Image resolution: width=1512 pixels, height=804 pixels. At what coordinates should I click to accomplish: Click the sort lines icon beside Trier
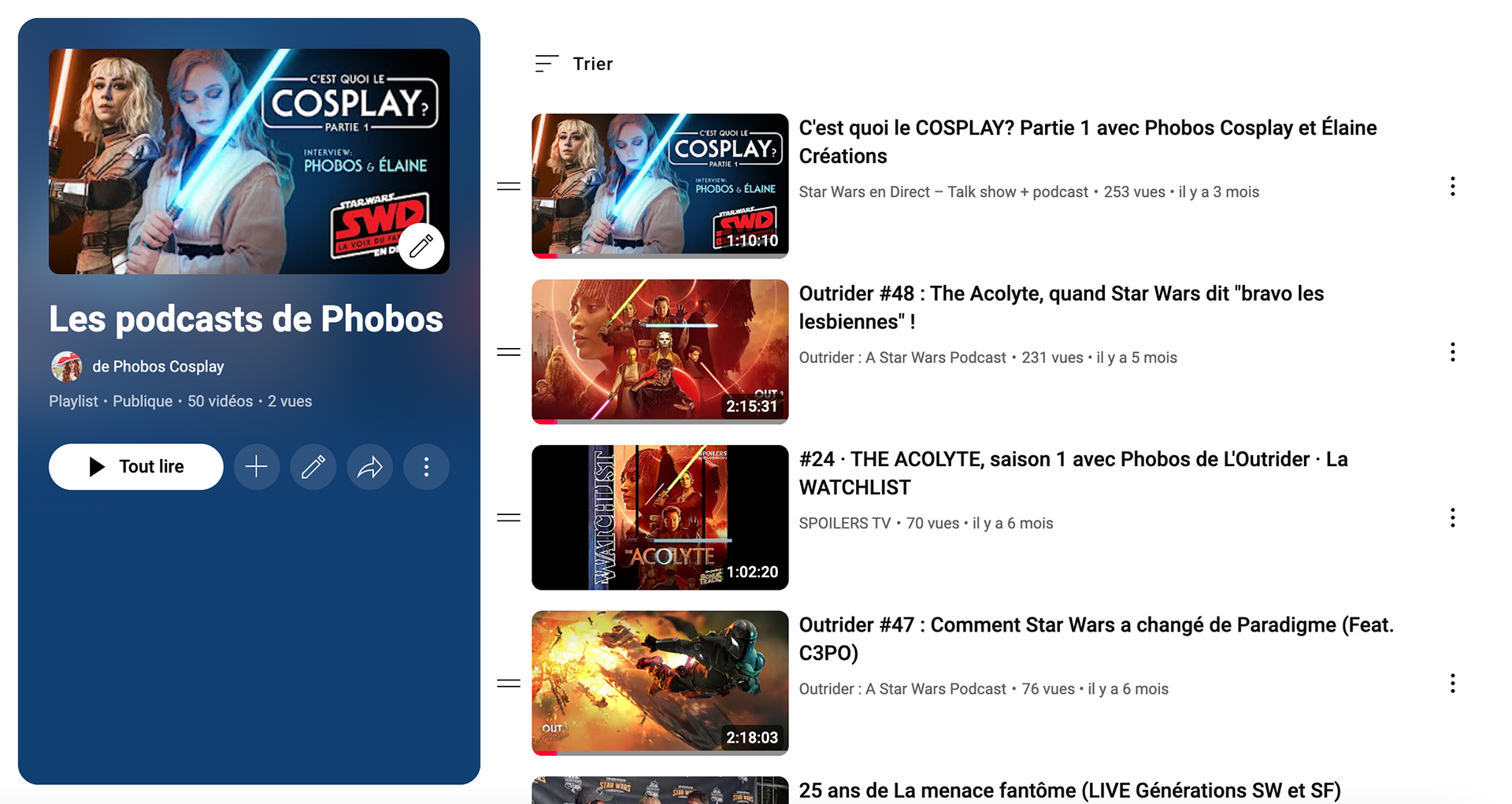click(x=547, y=64)
